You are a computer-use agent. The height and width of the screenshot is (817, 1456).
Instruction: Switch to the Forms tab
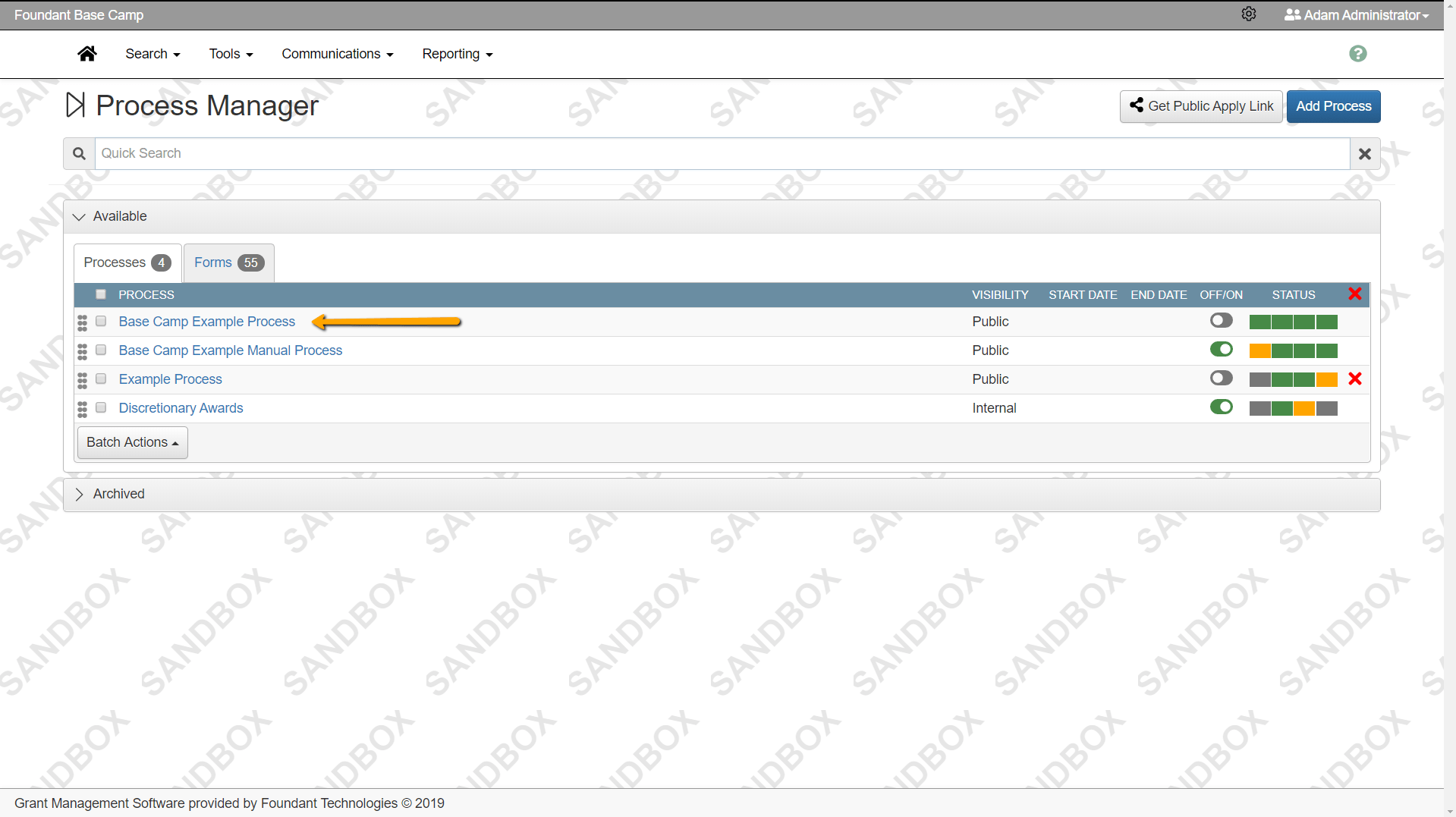[x=229, y=262]
